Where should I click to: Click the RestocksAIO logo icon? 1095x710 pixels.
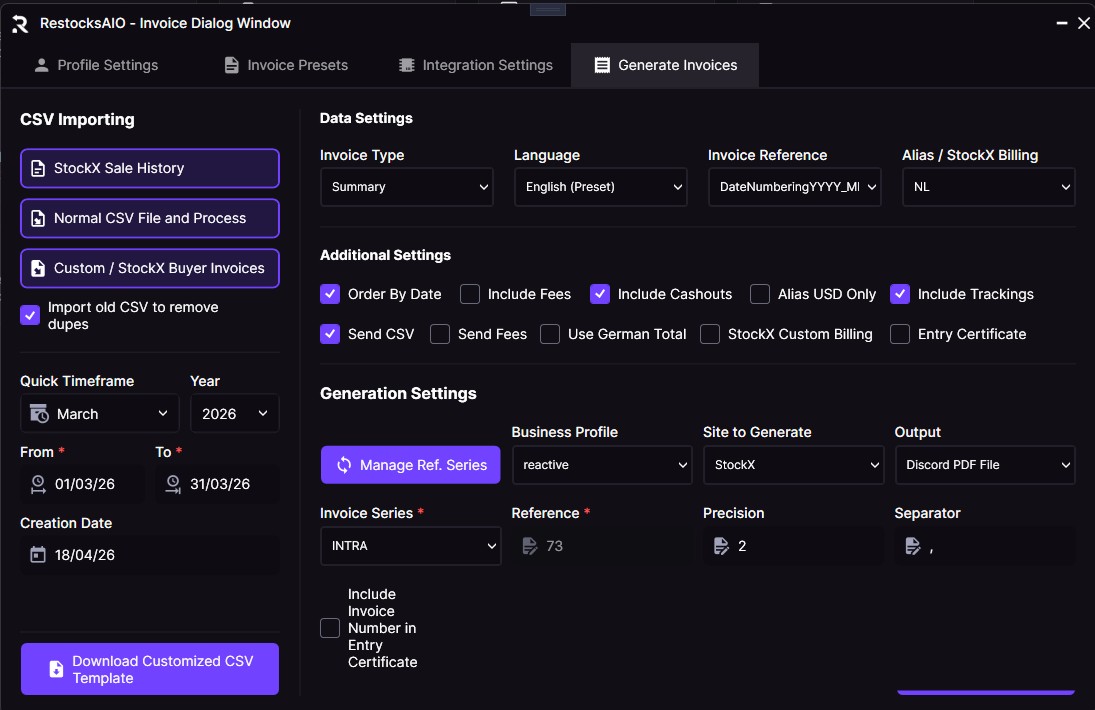click(x=19, y=23)
